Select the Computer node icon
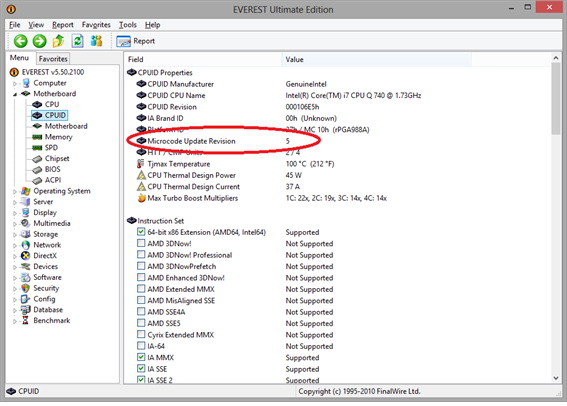 26,83
